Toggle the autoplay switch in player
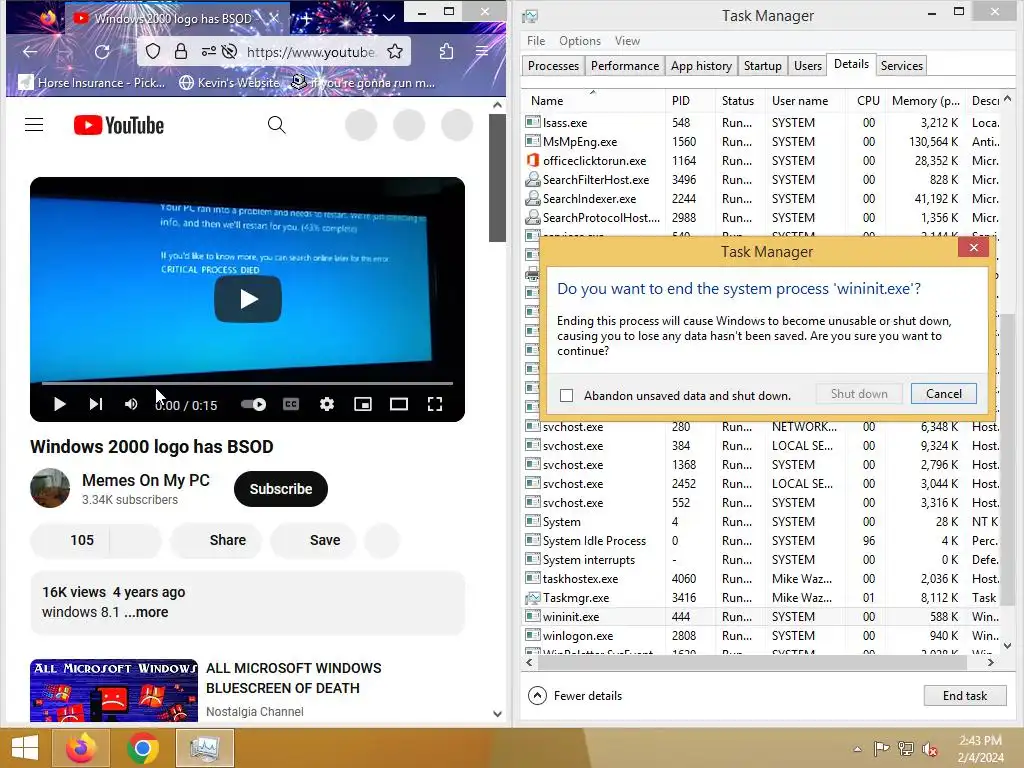 click(253, 404)
